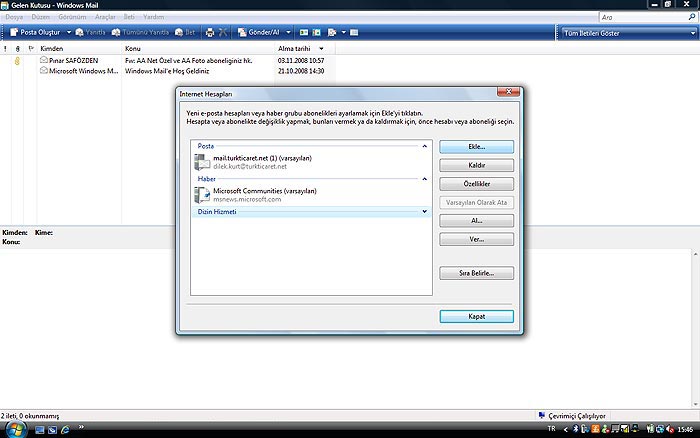Click the Bluetooth icon in the system tray
Viewport: 700px width, 438px height.
pyautogui.click(x=575, y=429)
